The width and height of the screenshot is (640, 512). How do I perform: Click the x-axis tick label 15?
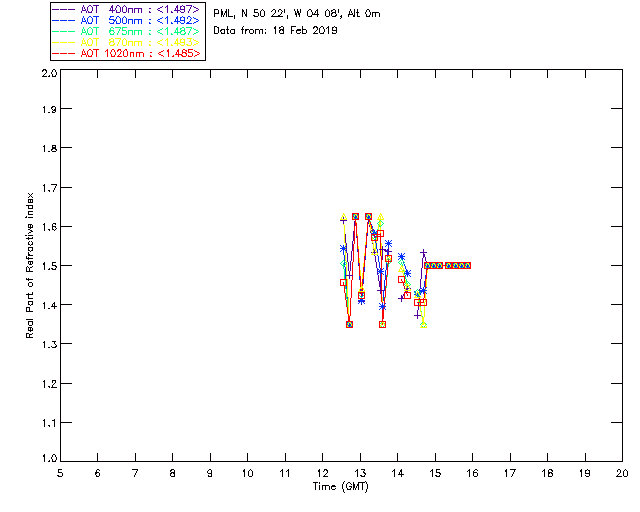coord(435,473)
